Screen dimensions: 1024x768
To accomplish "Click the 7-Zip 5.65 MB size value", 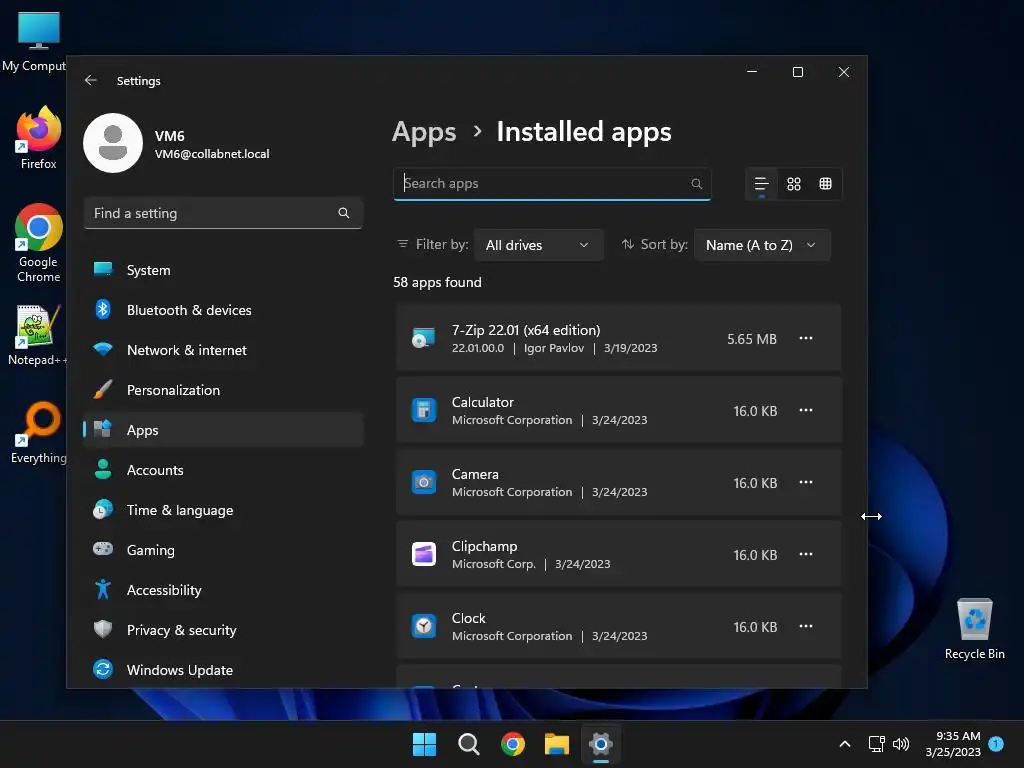I will click(752, 339).
